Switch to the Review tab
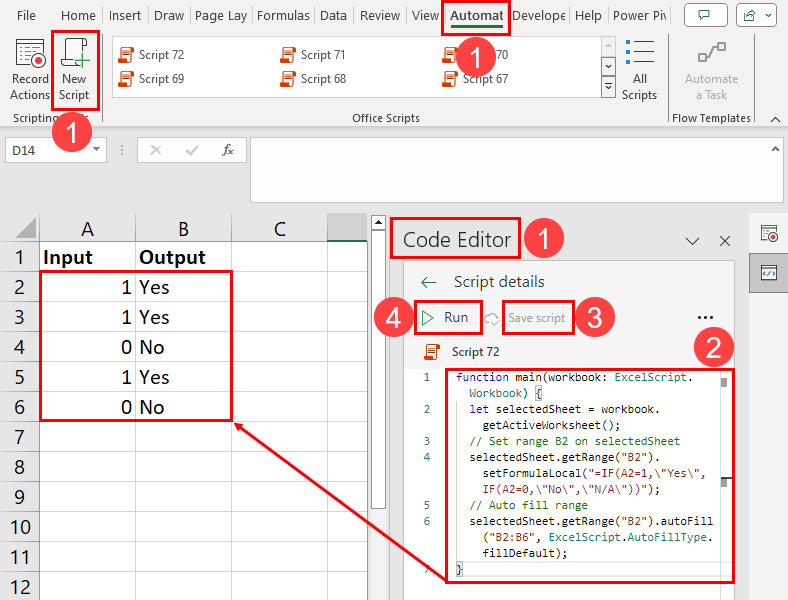Image resolution: width=788 pixels, height=600 pixels. pyautogui.click(x=380, y=16)
